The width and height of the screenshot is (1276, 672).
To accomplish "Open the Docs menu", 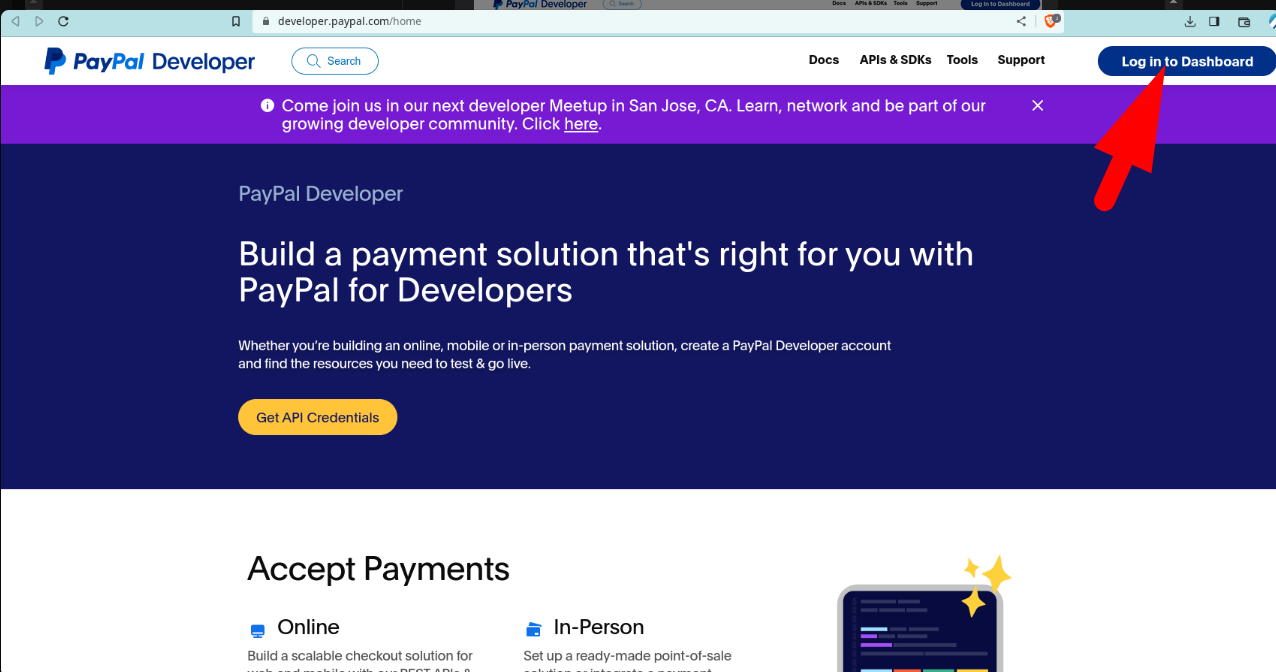I will click(823, 60).
